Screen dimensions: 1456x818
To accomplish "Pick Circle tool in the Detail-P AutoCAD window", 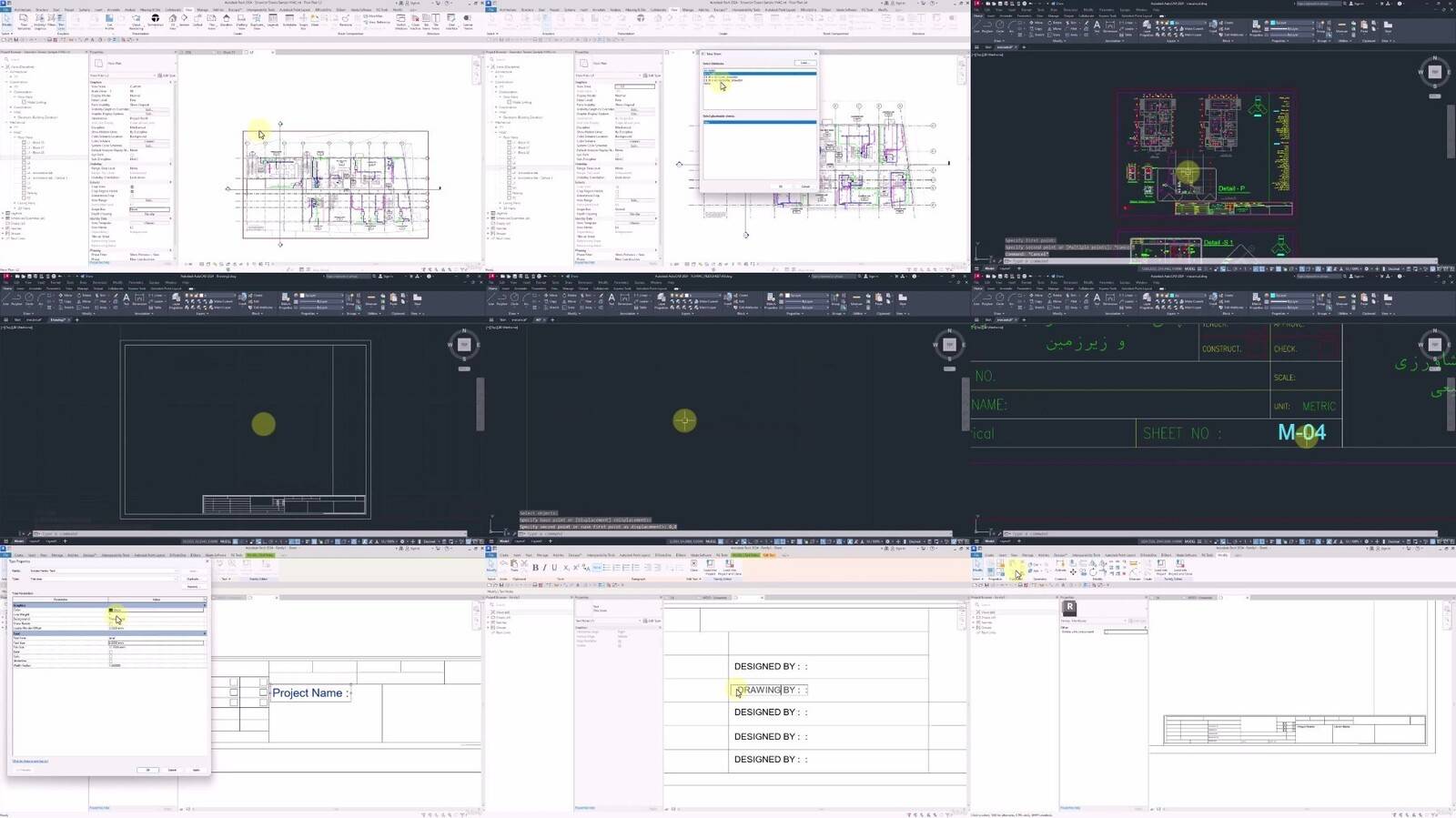I will coord(1000,25).
